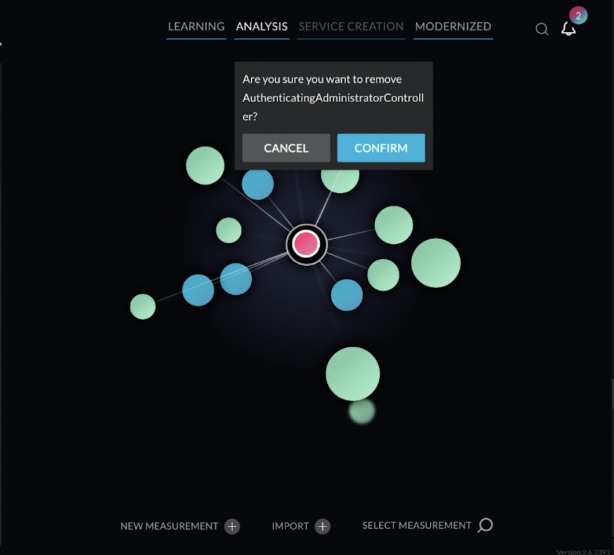The width and height of the screenshot is (614, 555).
Task: Select the leftmost blue node
Action: click(x=198, y=290)
